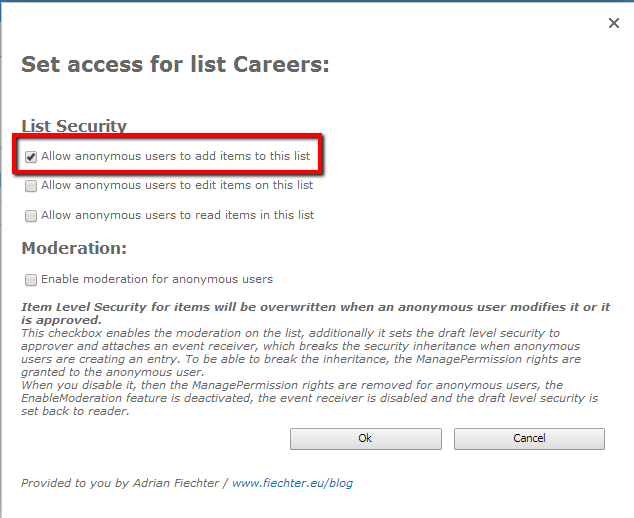Tick the allow anonymous read items checkbox
The image size is (634, 518).
[31, 216]
